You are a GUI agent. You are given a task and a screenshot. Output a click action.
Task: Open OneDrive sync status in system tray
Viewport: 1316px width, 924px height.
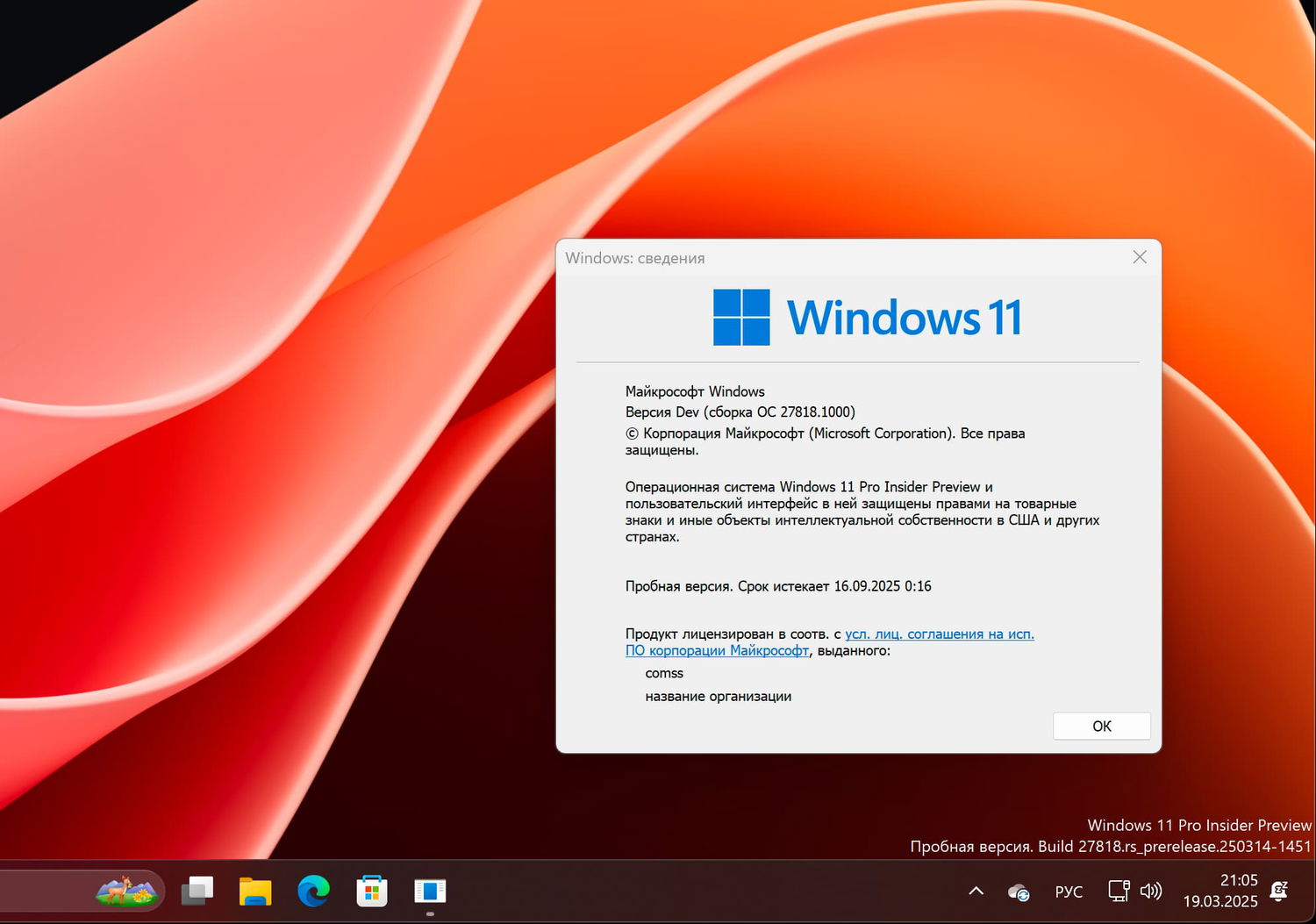(x=1018, y=891)
